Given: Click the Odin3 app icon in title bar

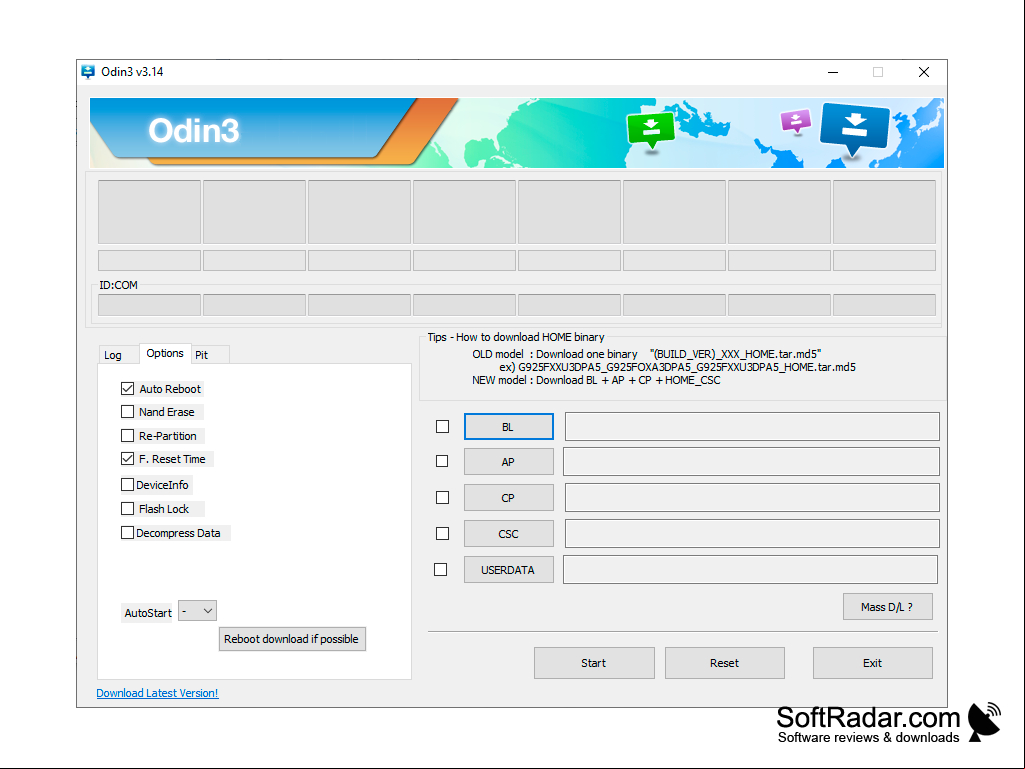Looking at the screenshot, I should click(x=88, y=72).
